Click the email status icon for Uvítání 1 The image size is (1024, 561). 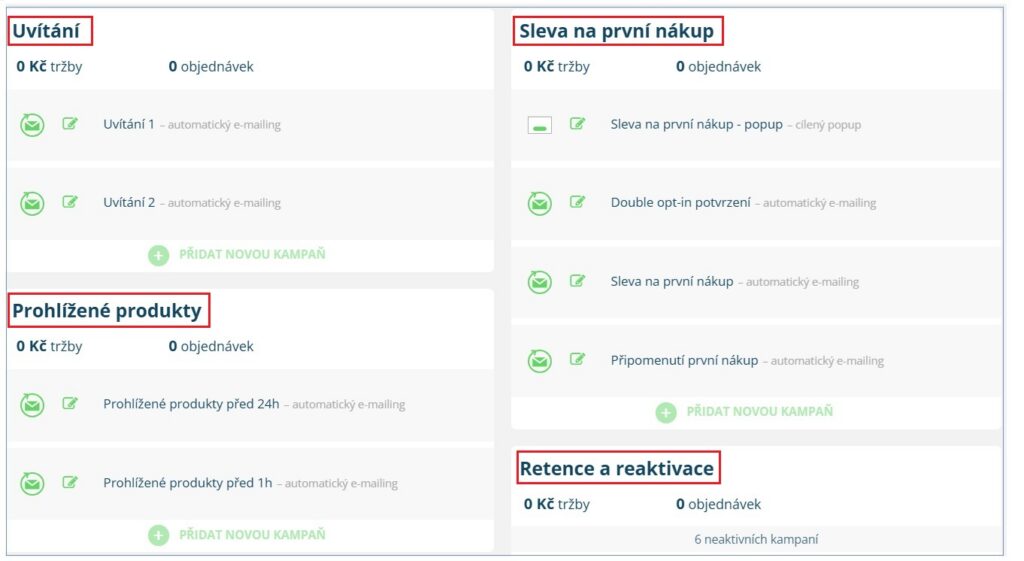pyautogui.click(x=33, y=125)
